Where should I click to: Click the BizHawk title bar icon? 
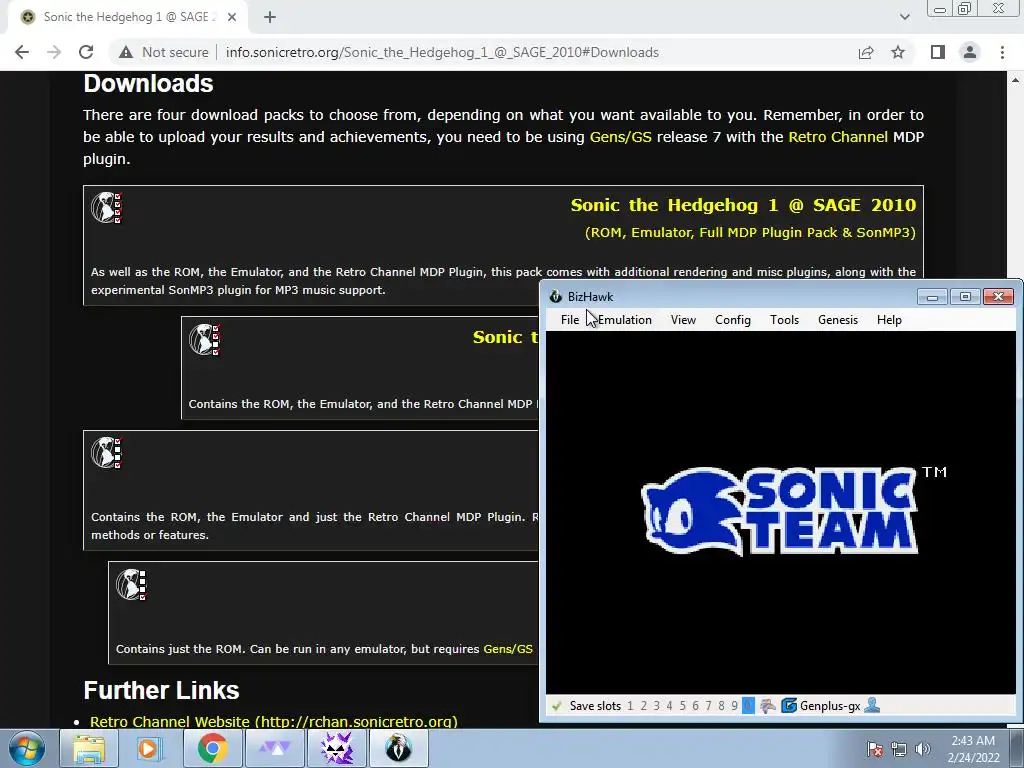[x=556, y=296]
